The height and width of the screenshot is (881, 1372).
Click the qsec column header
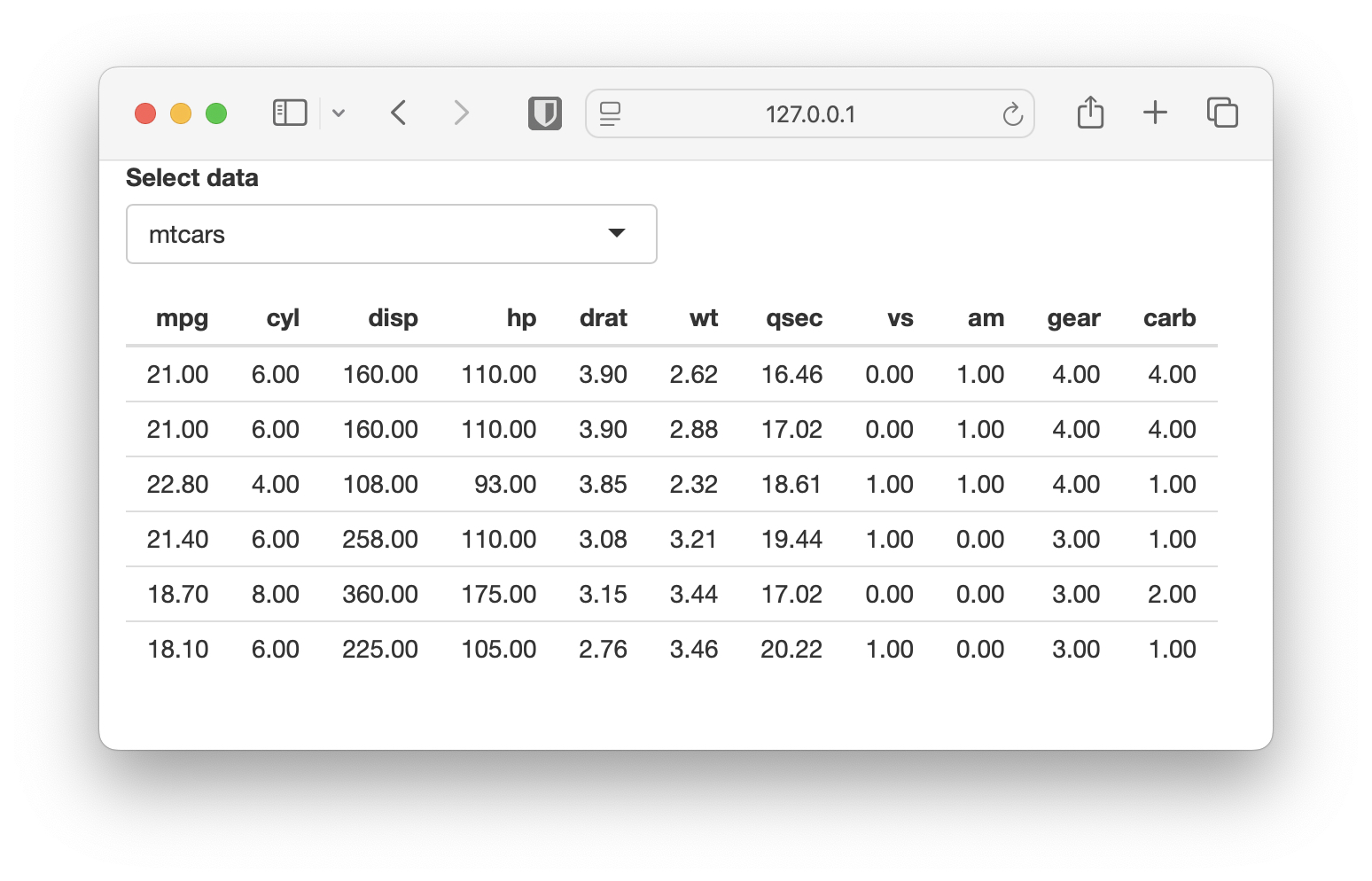pos(794,319)
